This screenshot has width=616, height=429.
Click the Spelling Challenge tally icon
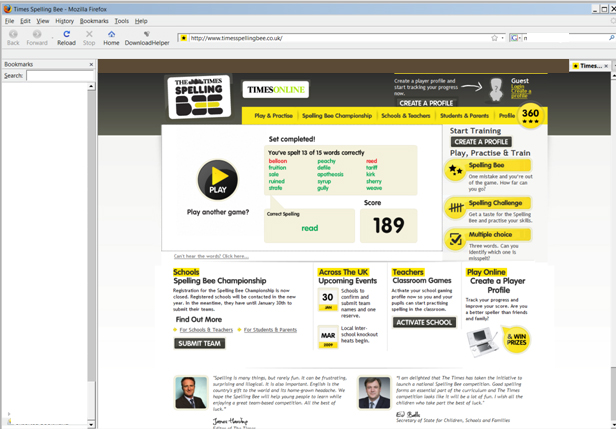456,207
